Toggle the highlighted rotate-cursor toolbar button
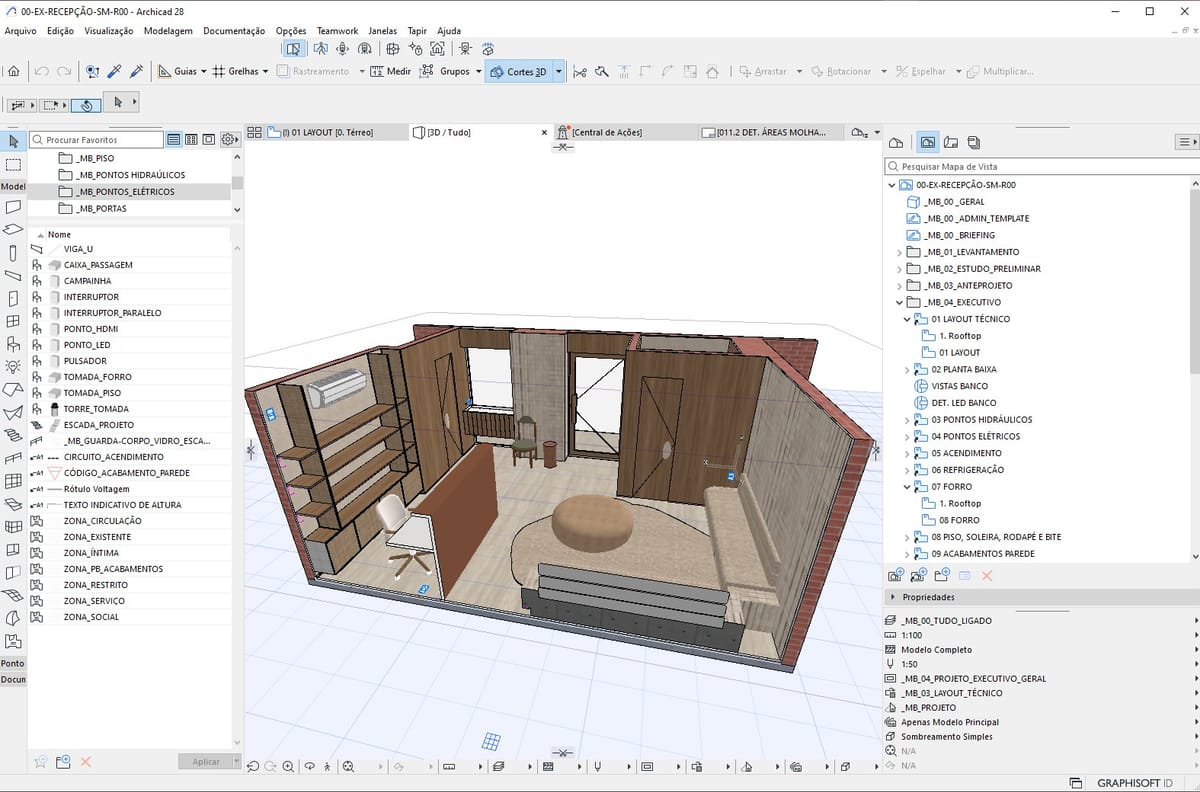The image size is (1200, 792). click(86, 104)
